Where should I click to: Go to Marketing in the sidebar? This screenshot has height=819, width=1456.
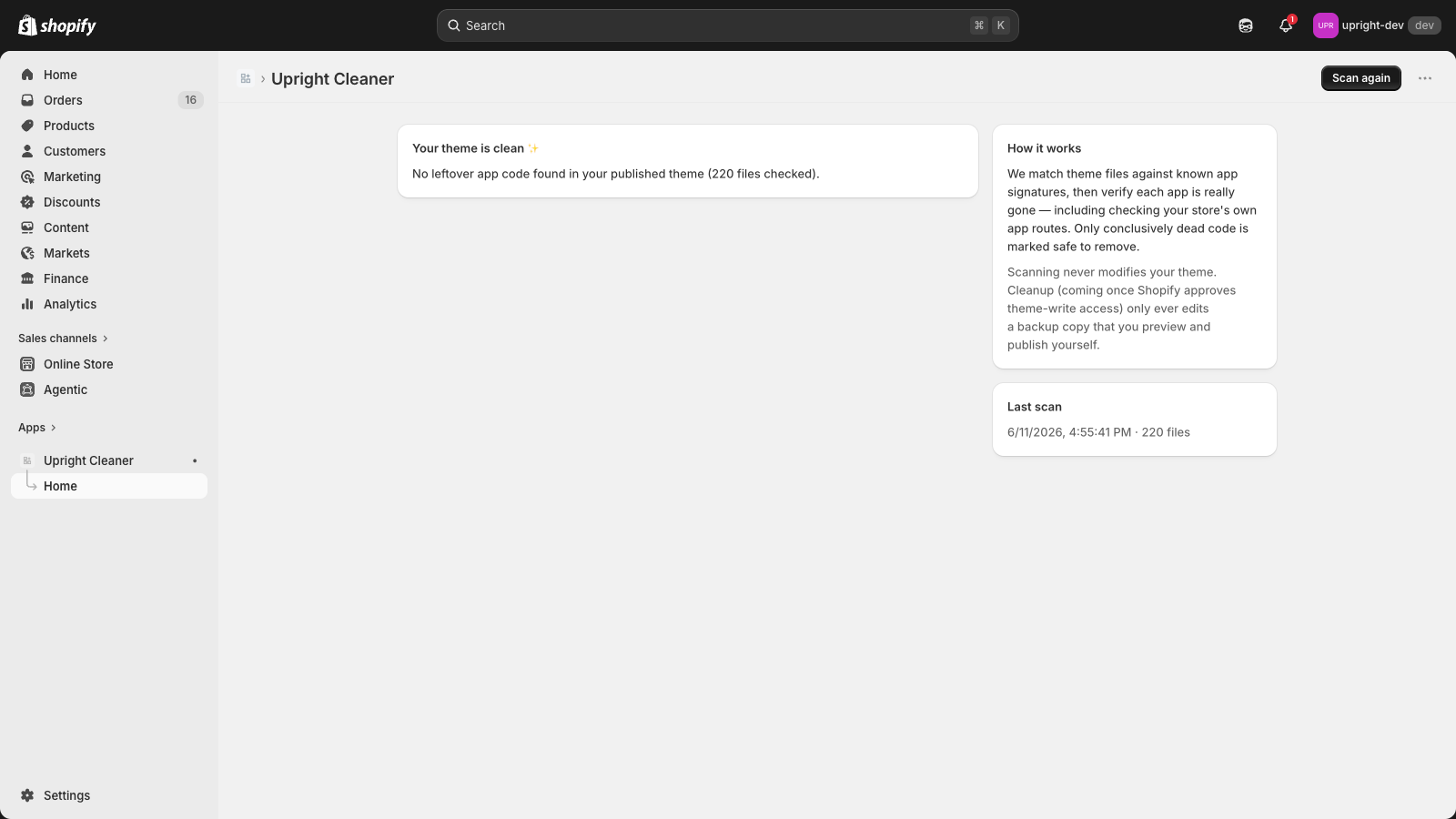tap(109, 177)
